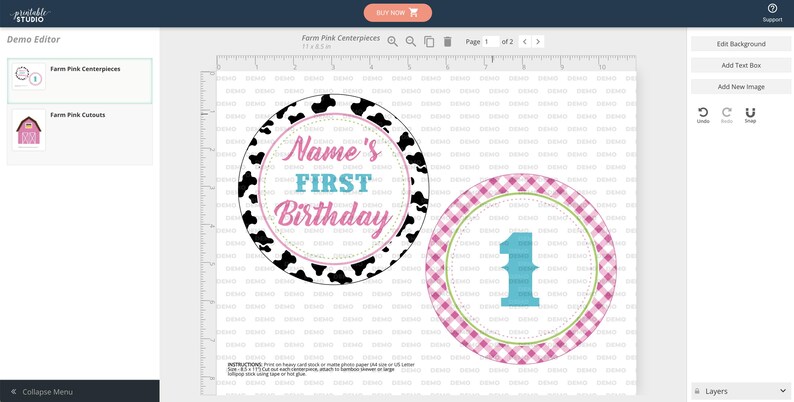
Task: Click the Farm Pink Centerpieces list label
Action: (x=85, y=69)
